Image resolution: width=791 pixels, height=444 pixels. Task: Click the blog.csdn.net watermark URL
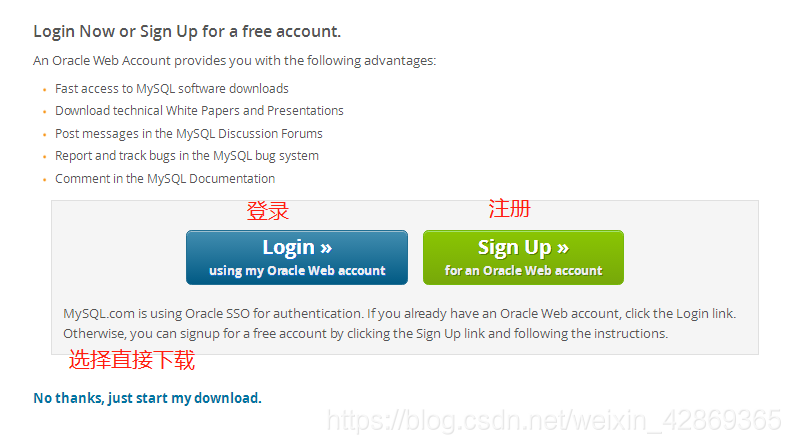click(554, 420)
